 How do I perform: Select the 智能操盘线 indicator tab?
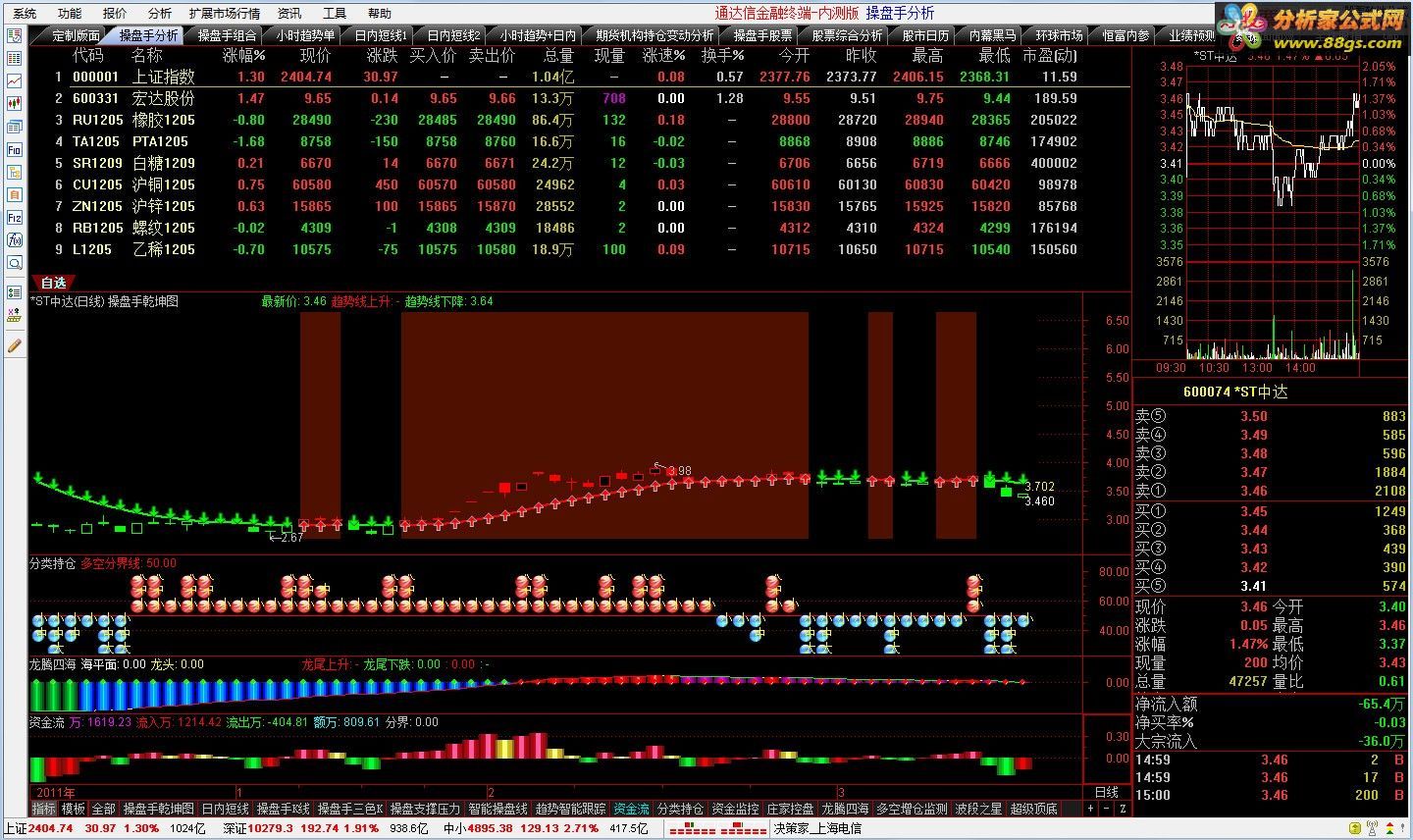[x=497, y=809]
